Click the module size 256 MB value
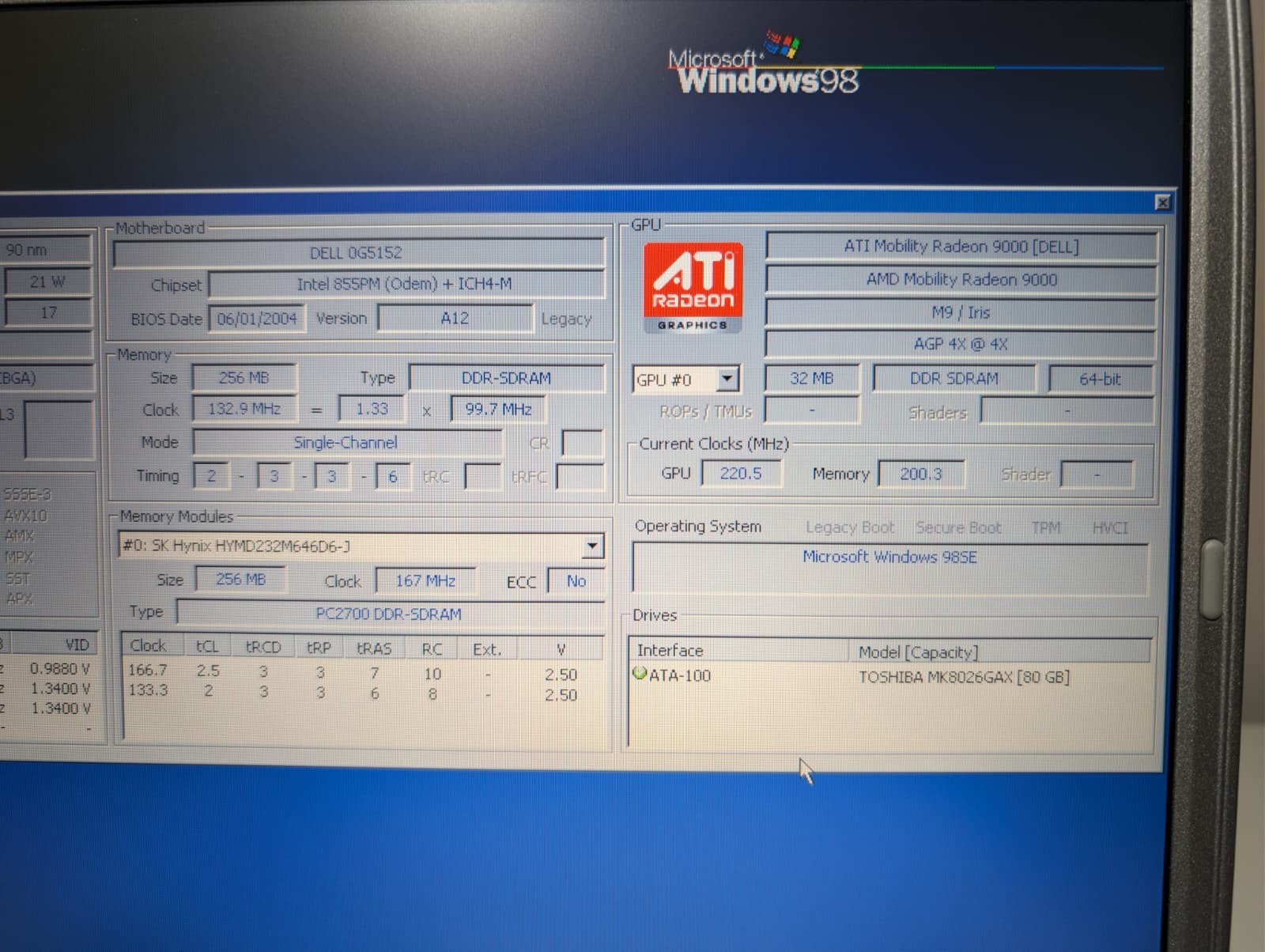 pos(241,580)
